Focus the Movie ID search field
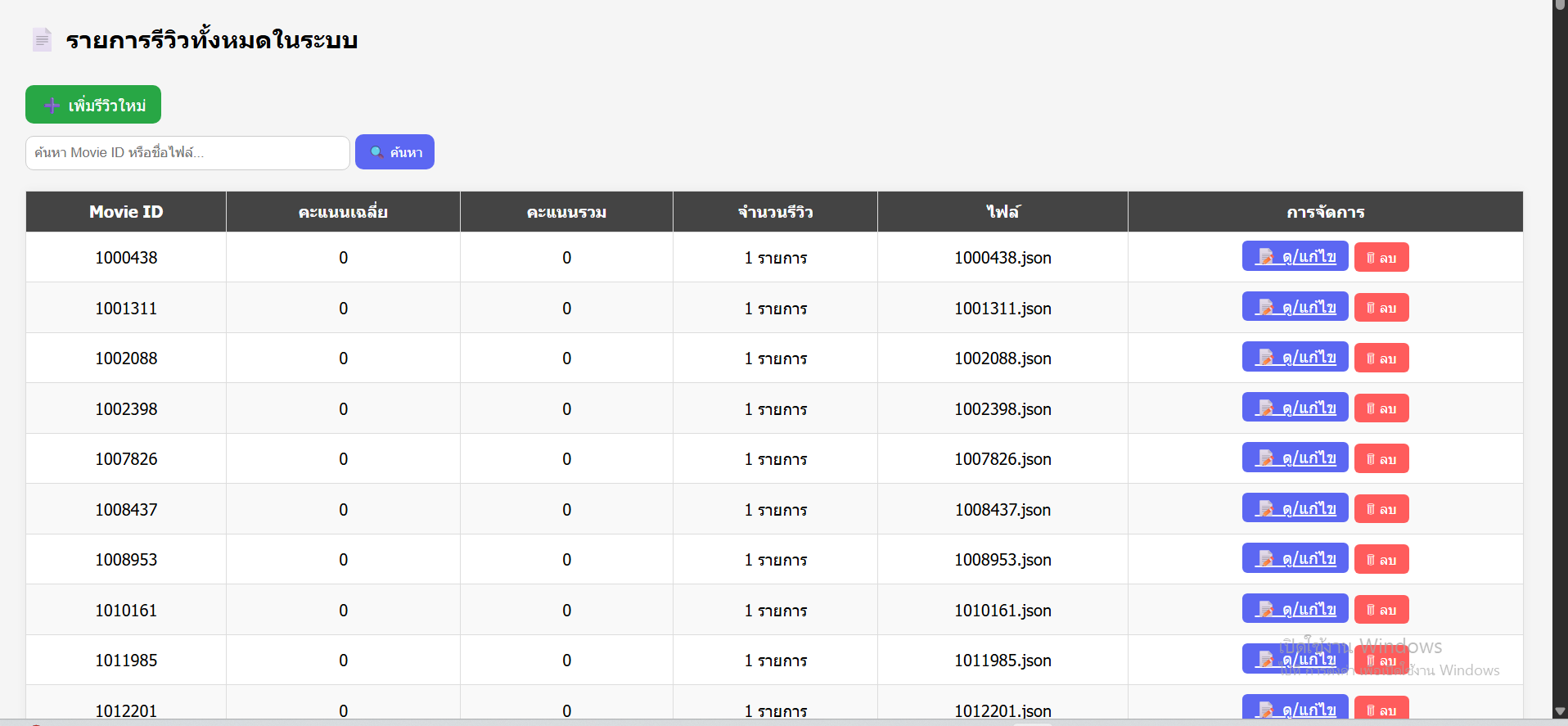This screenshot has height=726, width=1568. (x=187, y=152)
